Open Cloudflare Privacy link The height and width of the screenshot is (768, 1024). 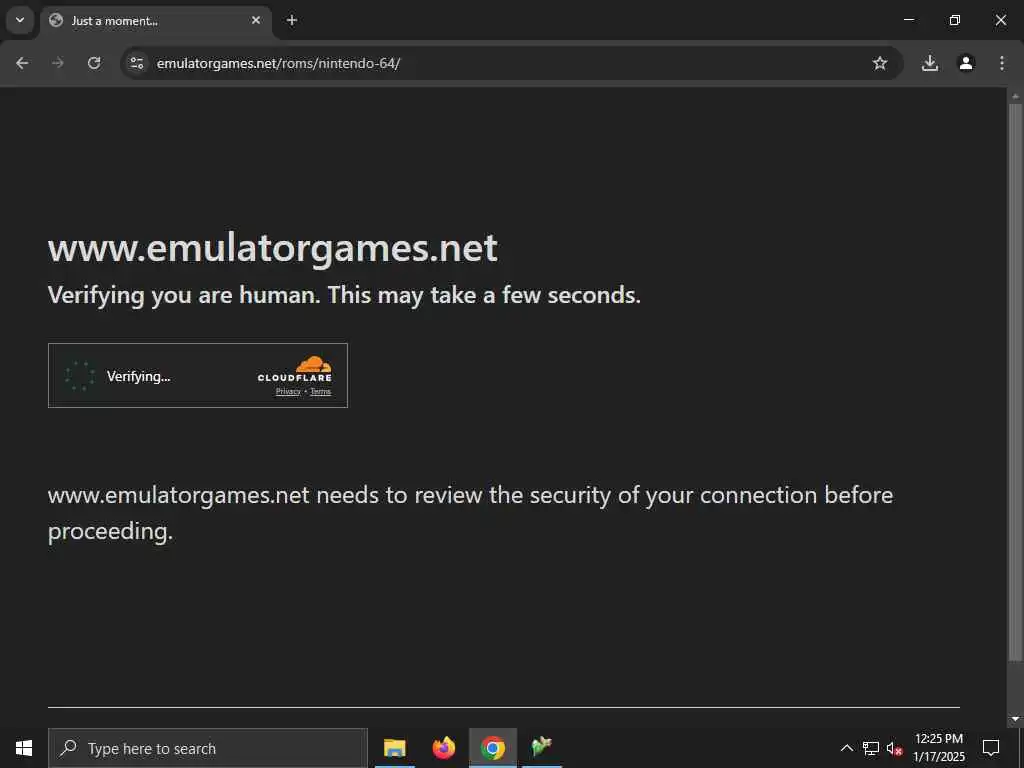[288, 392]
